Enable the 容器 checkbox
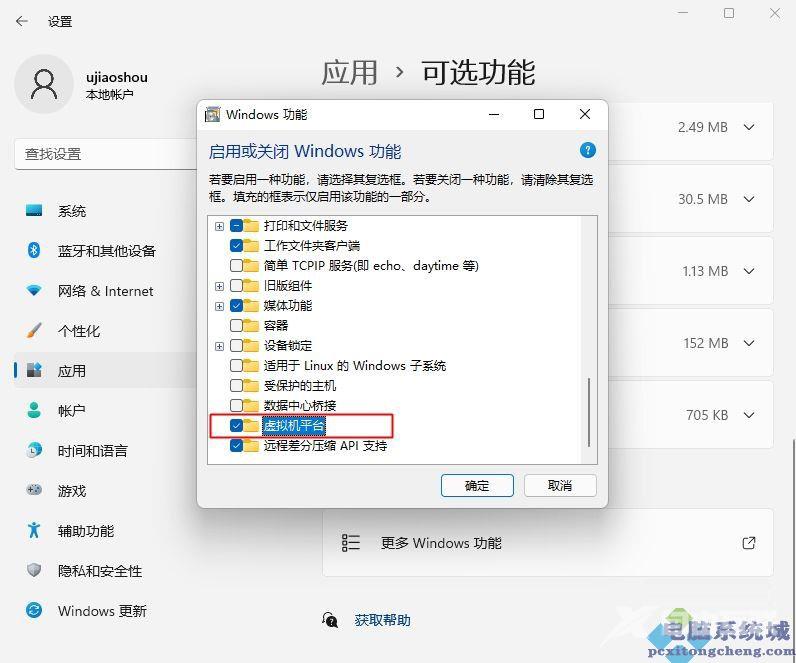The height and width of the screenshot is (663, 796). (236, 325)
